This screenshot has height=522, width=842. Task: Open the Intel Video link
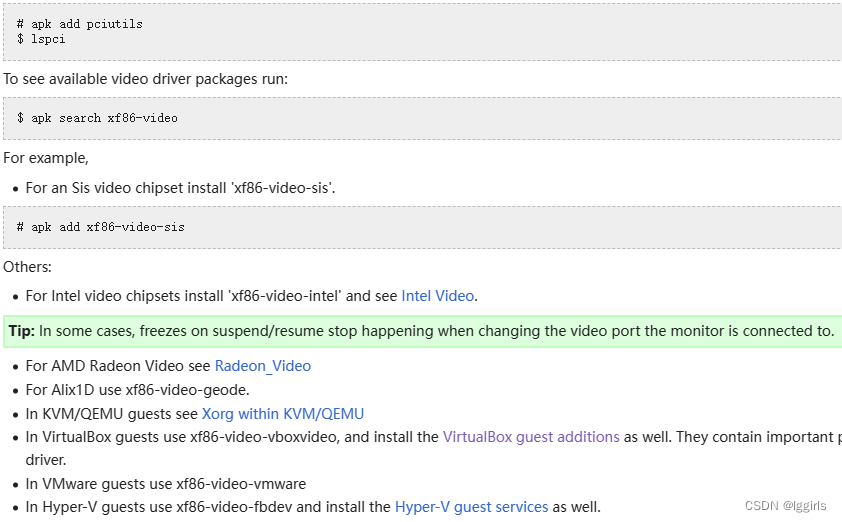438,296
